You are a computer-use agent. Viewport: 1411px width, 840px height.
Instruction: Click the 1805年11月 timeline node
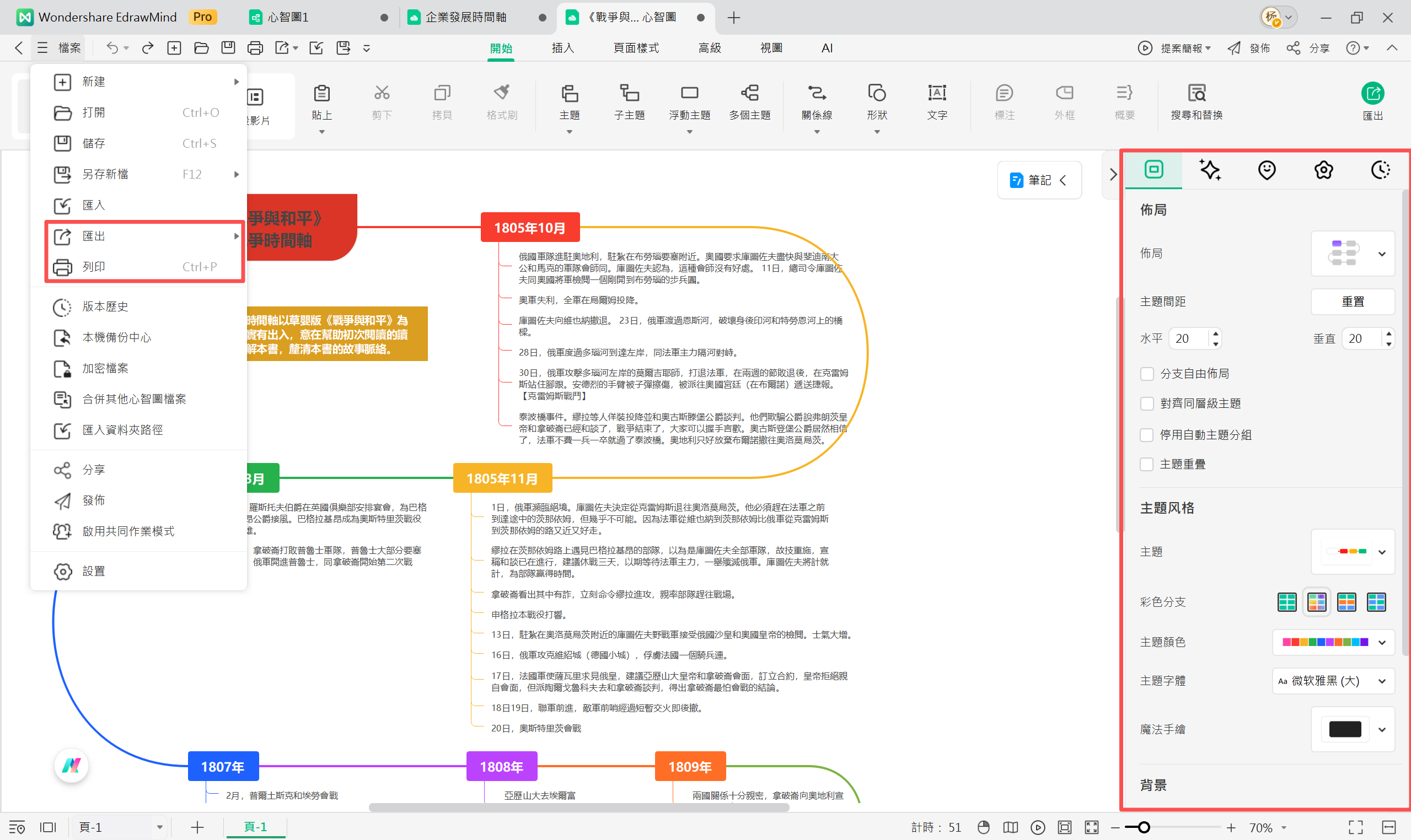[502, 478]
